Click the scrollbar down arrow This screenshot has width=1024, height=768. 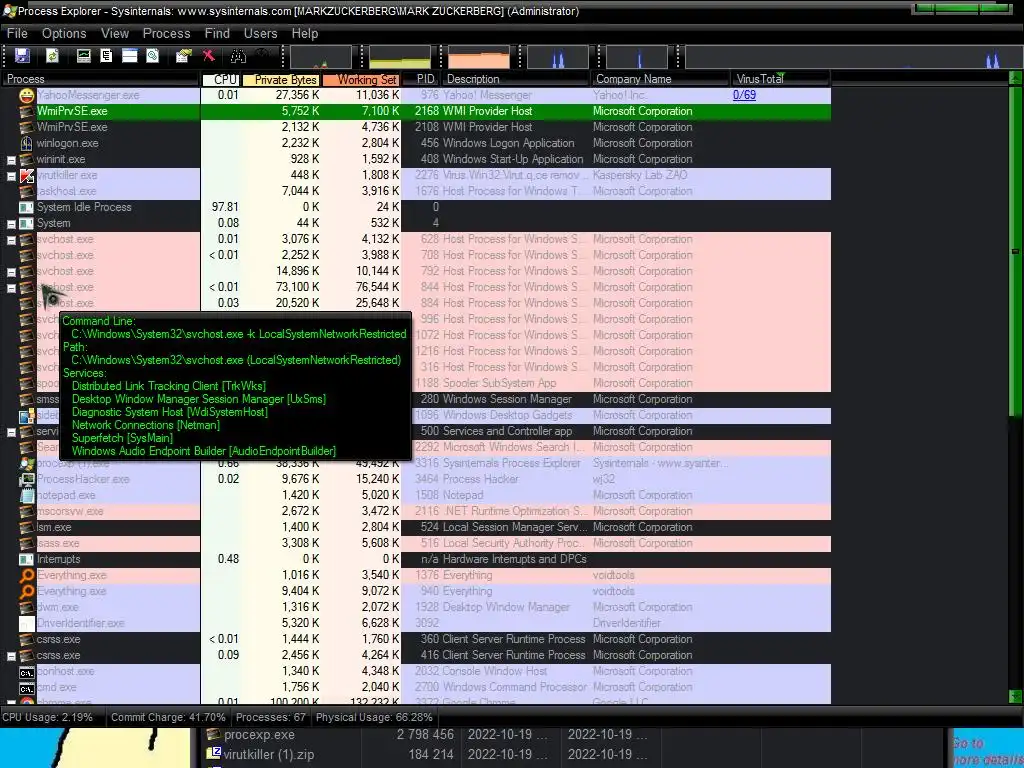point(1016,696)
